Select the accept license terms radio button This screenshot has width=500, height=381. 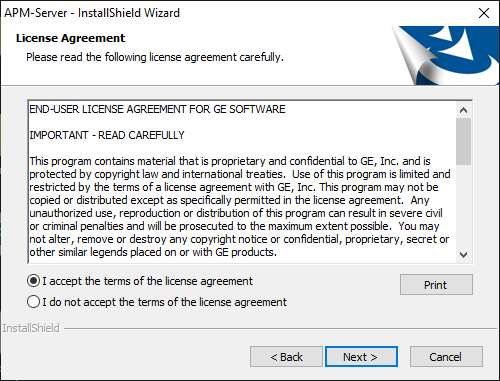[33, 281]
